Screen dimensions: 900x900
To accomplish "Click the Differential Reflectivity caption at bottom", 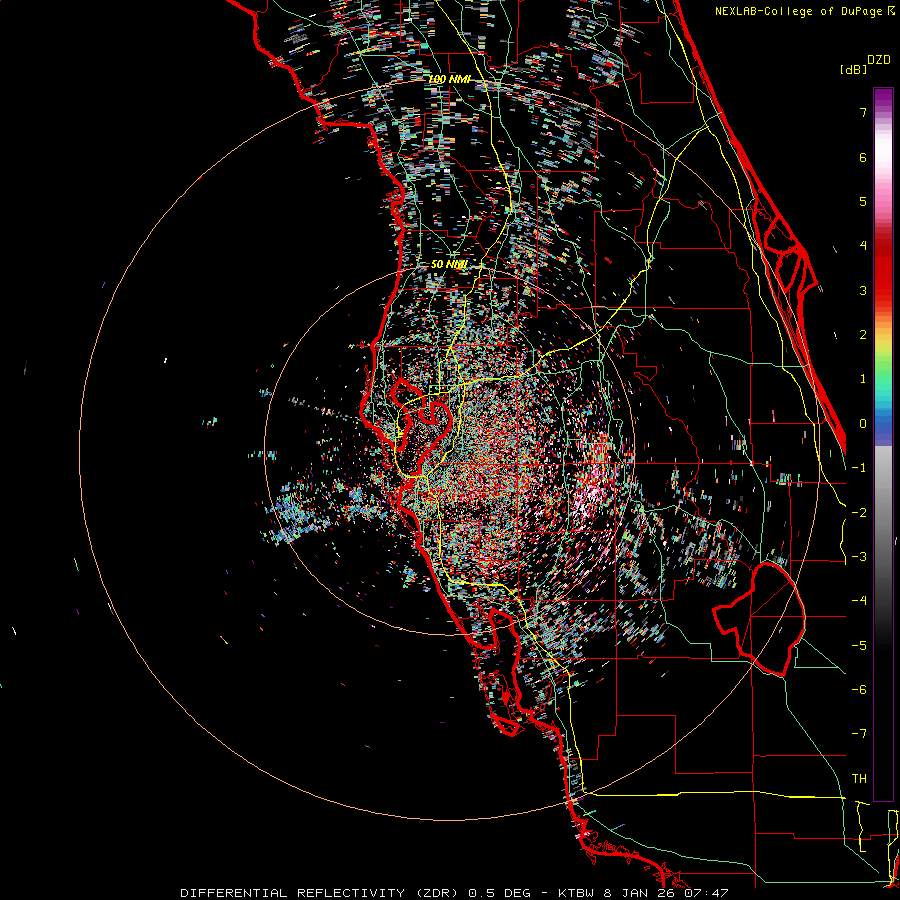I will pos(454,893).
